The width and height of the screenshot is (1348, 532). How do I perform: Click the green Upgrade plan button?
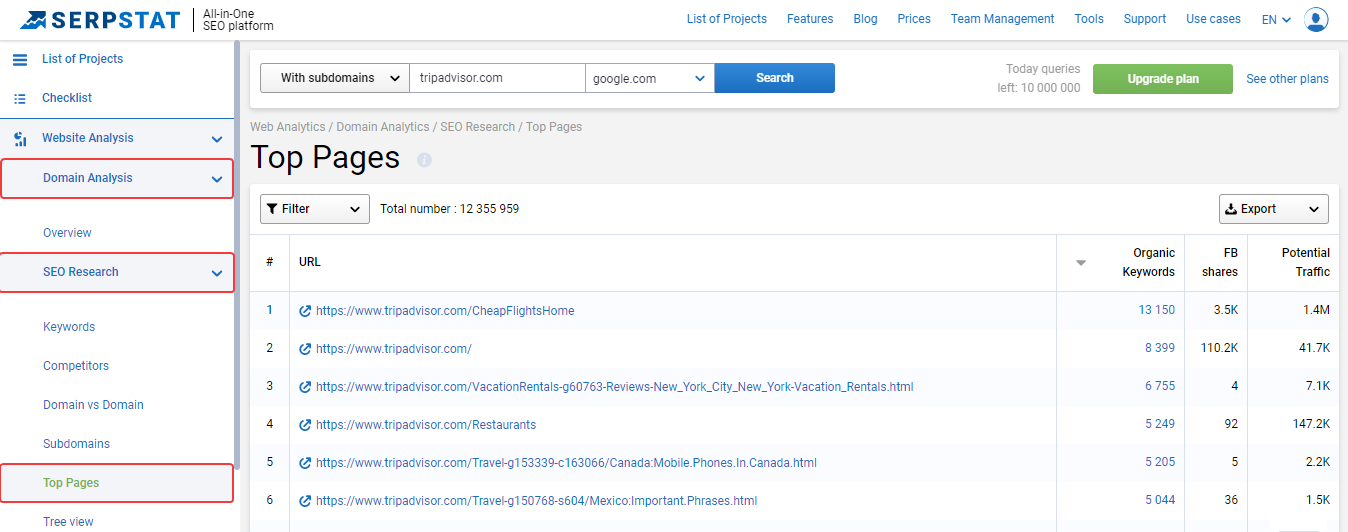pyautogui.click(x=1163, y=79)
